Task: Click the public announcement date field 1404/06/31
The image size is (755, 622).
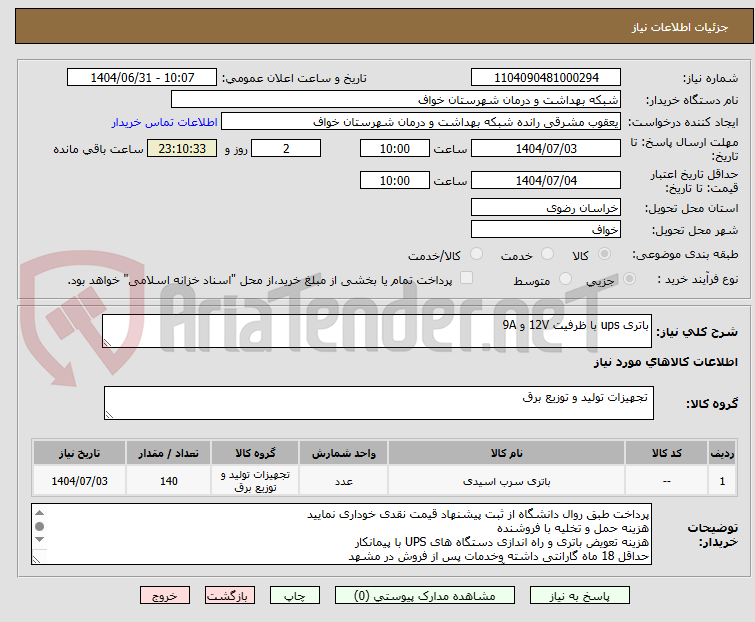Action: pyautogui.click(x=142, y=78)
